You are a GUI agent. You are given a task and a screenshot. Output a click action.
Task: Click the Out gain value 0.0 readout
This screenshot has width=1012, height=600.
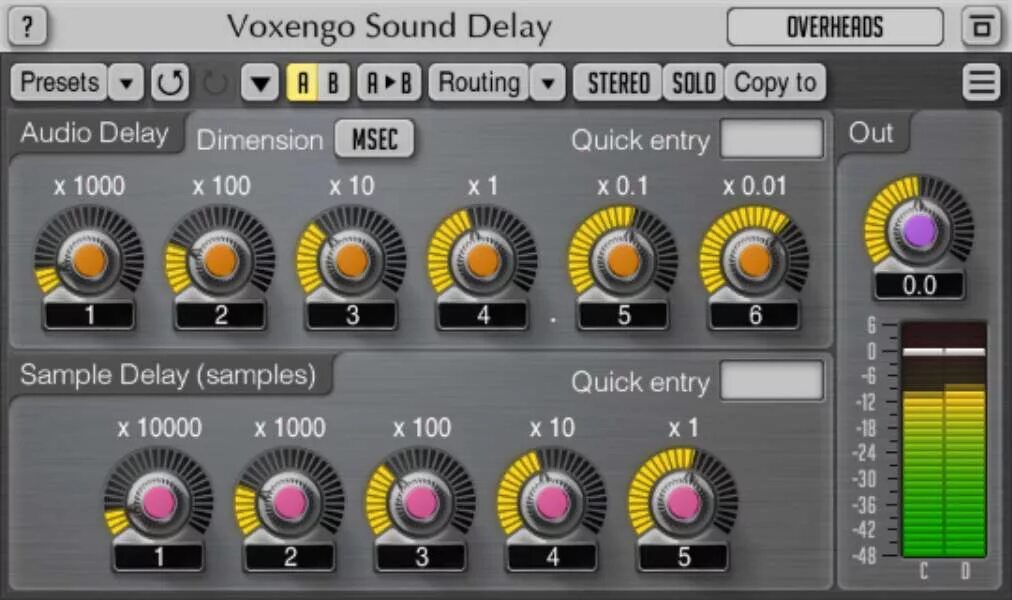coord(920,285)
